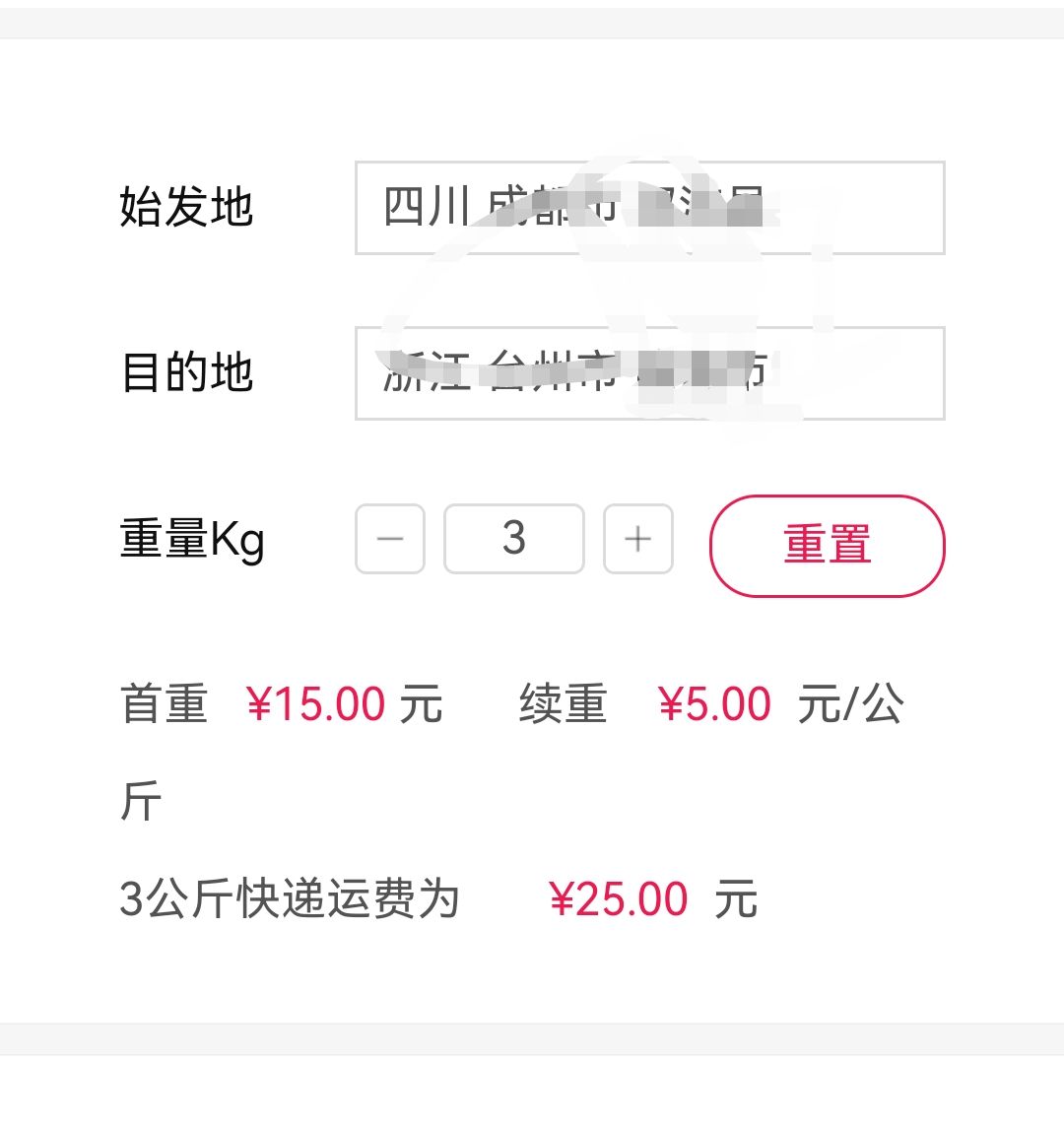Click the 重置 reset button

tap(828, 546)
